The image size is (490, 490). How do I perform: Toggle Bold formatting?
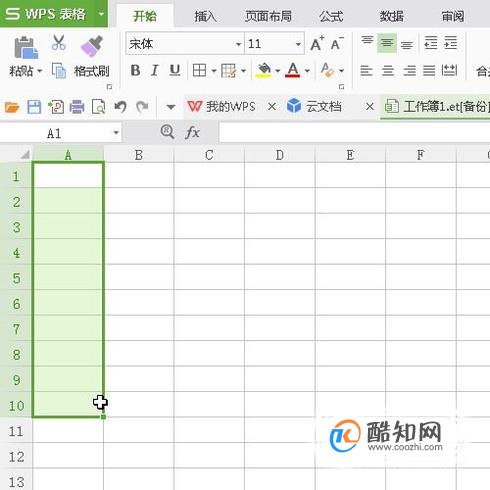coord(135,70)
